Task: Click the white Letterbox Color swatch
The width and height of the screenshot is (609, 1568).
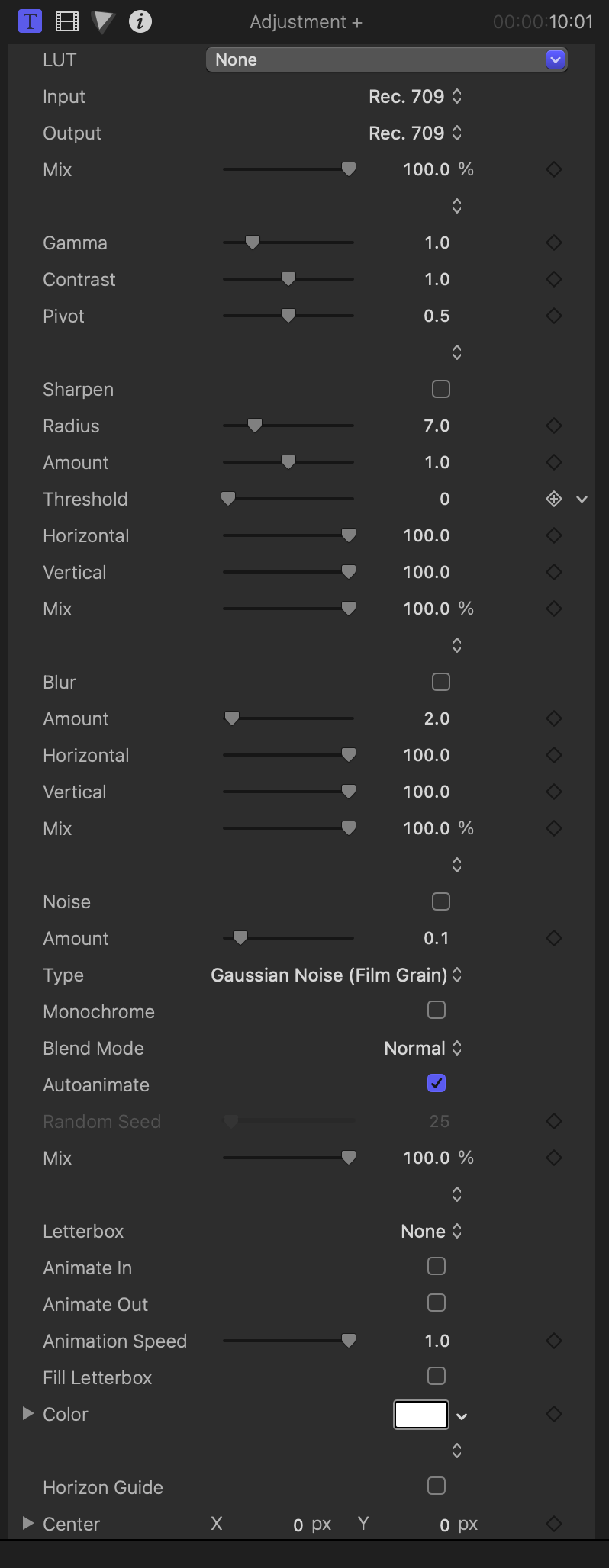Action: (420, 1414)
